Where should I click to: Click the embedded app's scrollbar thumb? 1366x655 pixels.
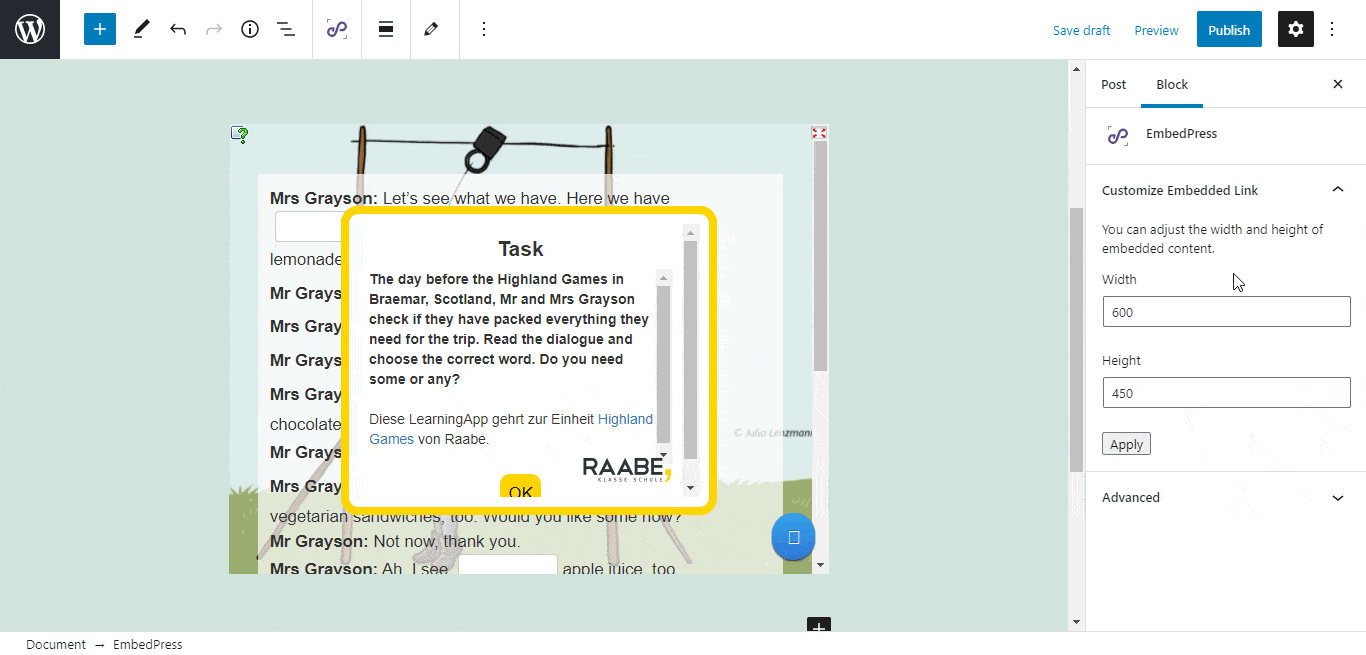[x=820, y=256]
